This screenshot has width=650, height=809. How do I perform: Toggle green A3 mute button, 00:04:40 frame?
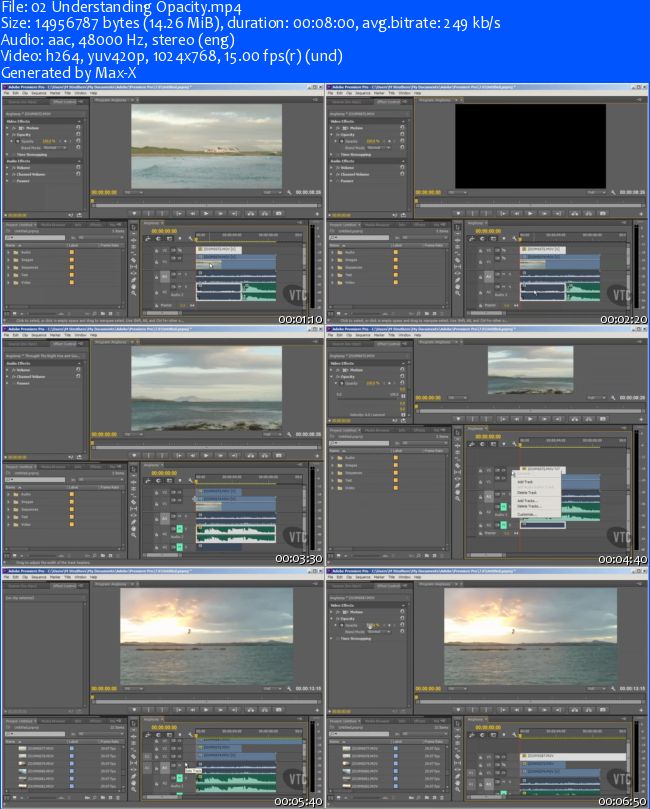(x=503, y=525)
